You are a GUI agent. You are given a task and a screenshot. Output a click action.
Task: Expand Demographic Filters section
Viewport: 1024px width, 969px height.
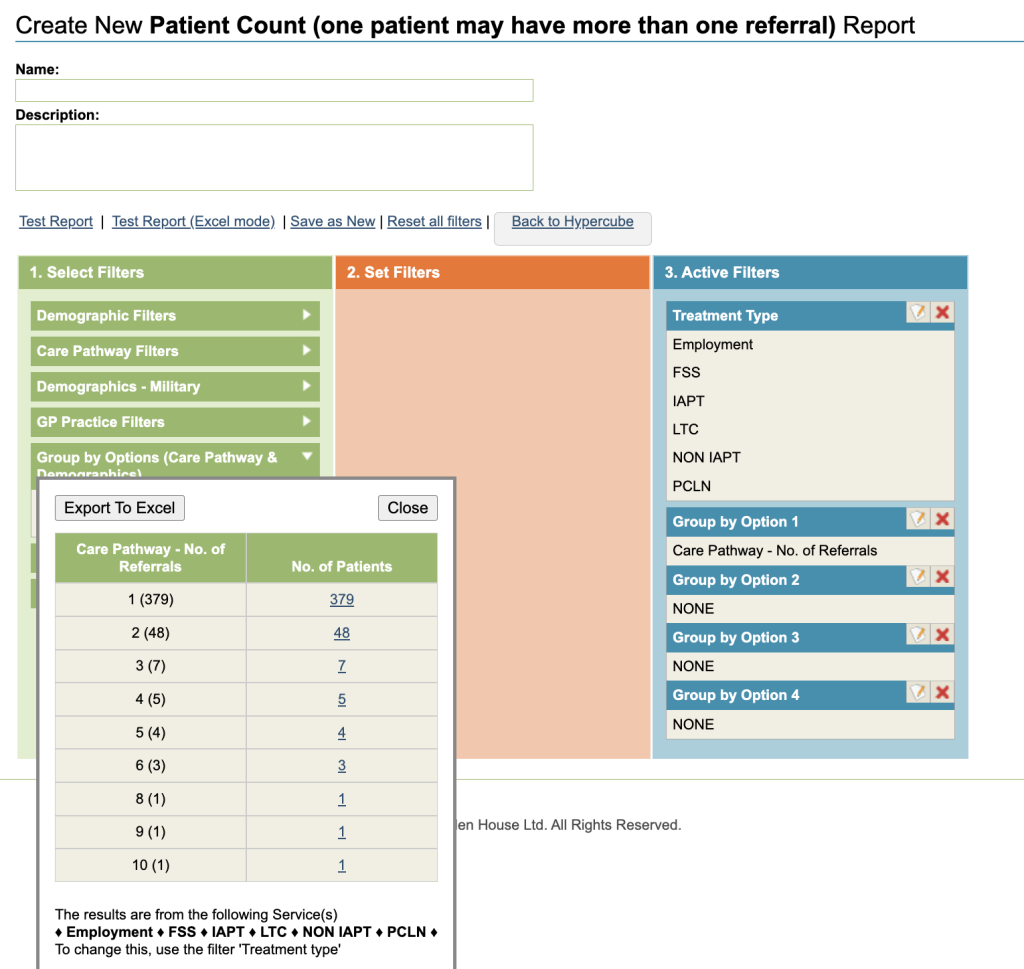175,316
